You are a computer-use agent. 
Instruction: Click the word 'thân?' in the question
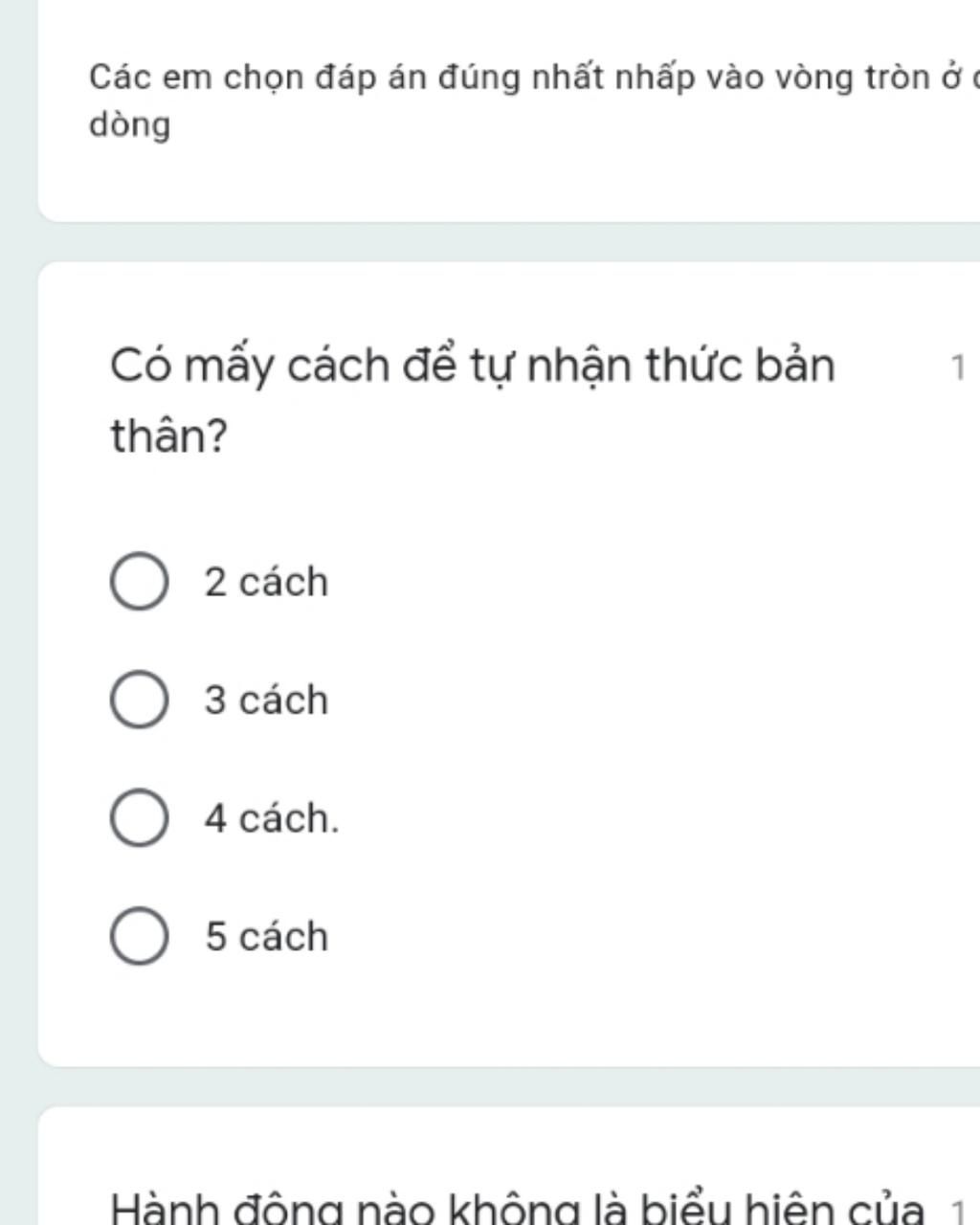[x=169, y=436]
